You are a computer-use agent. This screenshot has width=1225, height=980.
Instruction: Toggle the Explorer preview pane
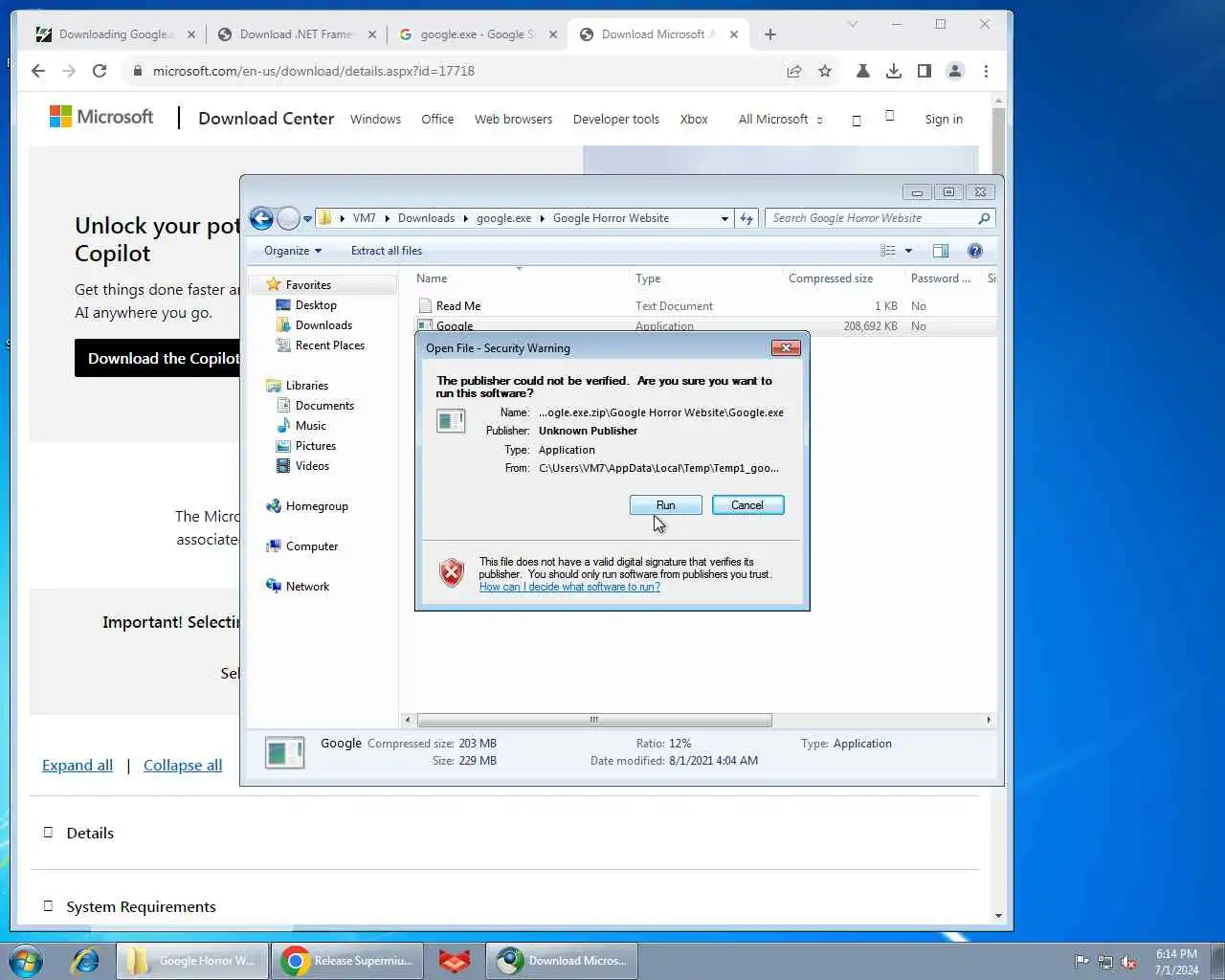pos(941,251)
